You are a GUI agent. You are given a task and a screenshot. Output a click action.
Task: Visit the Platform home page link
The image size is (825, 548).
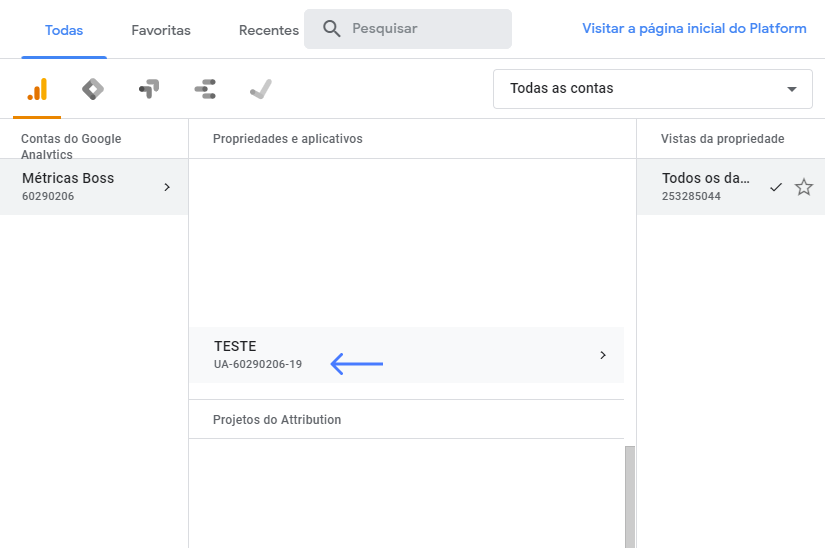(x=694, y=29)
